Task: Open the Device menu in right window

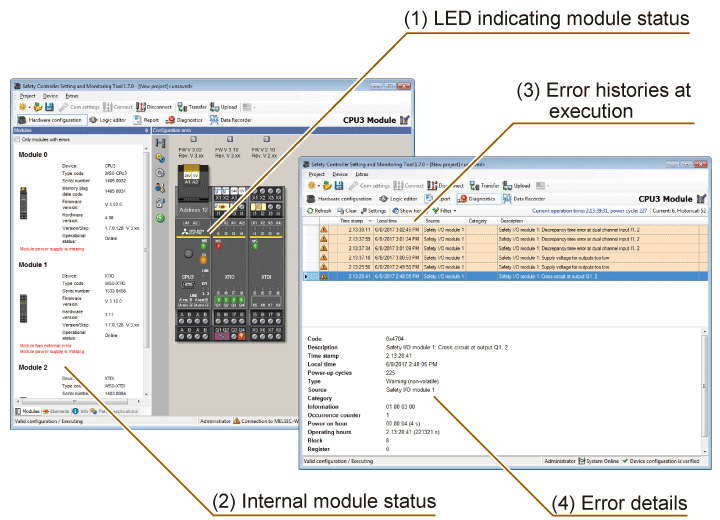Action: pos(341,174)
